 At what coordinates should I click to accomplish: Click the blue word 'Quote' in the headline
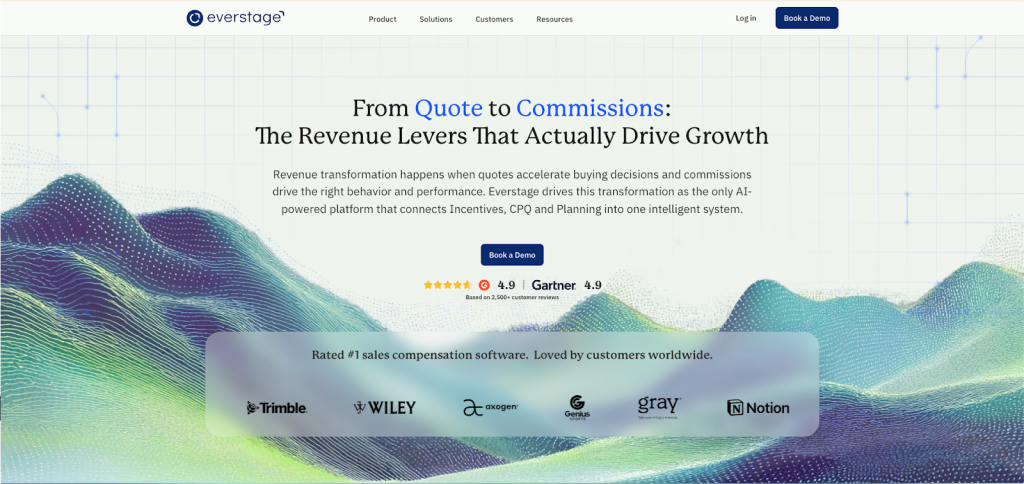click(448, 108)
